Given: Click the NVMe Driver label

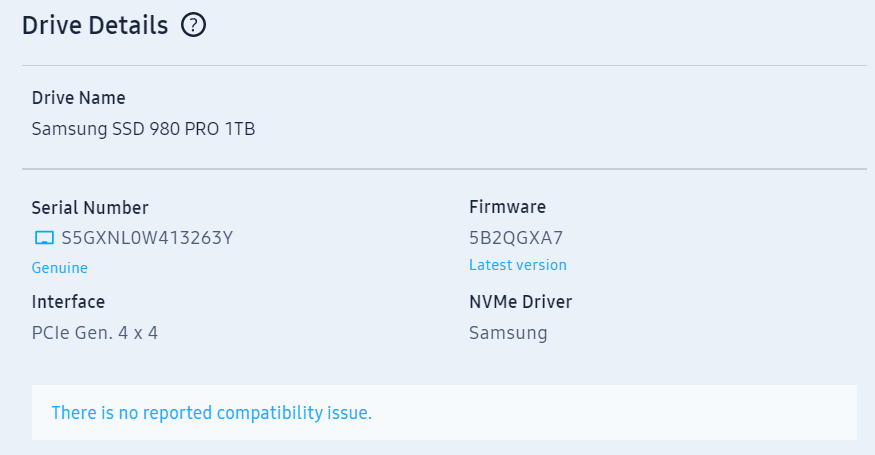Looking at the screenshot, I should (520, 301).
